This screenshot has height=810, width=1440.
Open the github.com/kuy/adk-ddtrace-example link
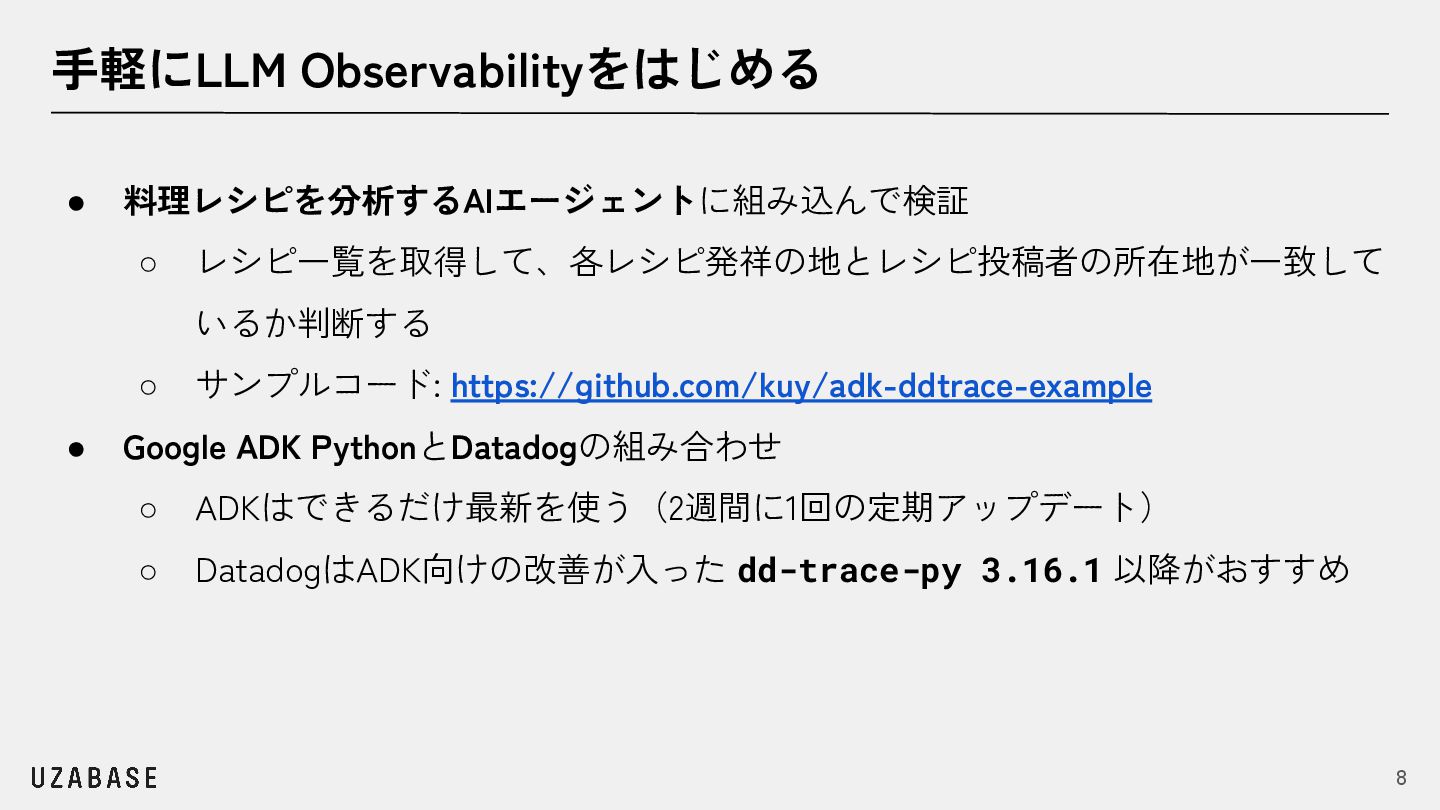click(x=801, y=386)
